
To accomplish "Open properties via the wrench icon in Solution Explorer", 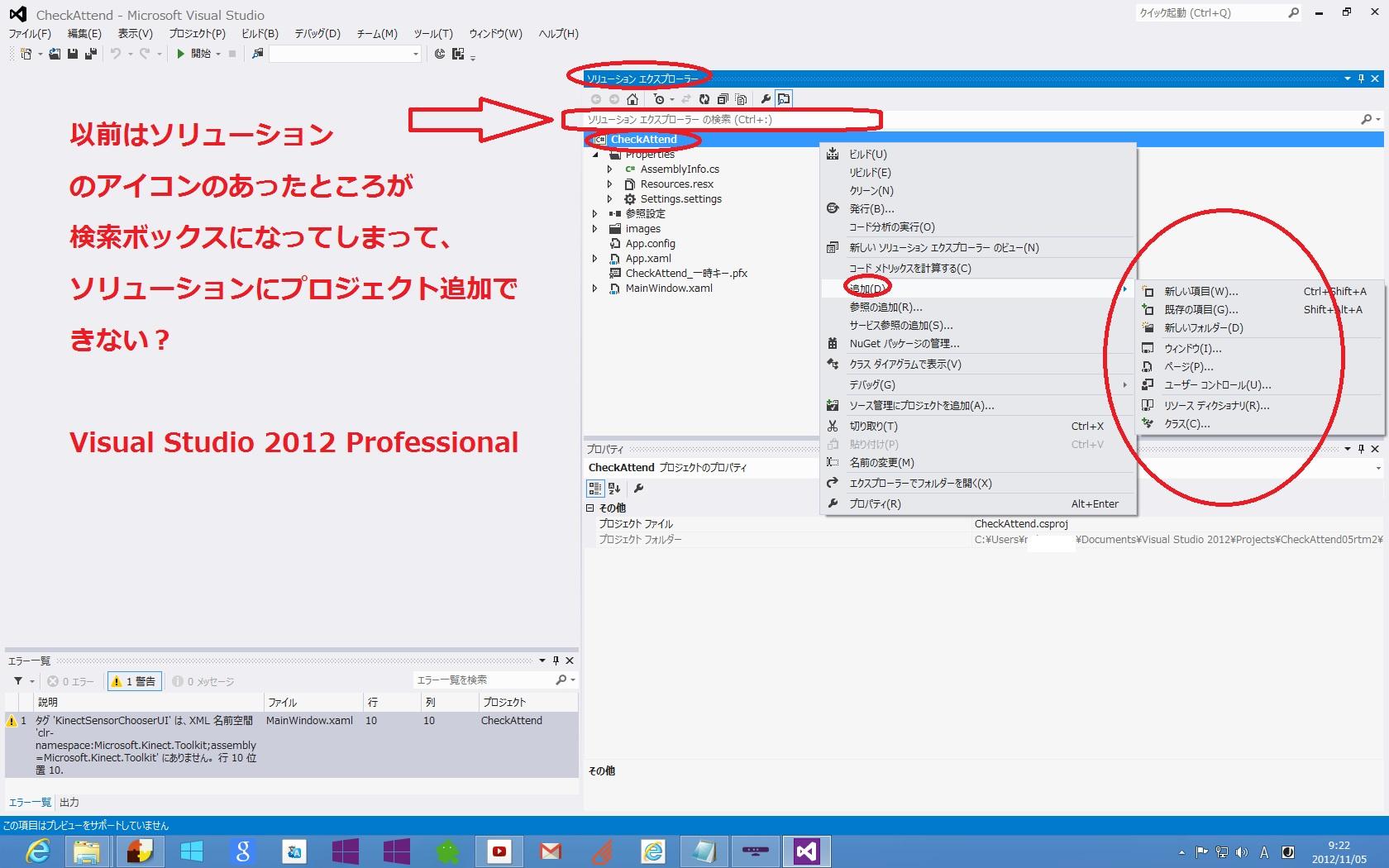I will (766, 99).
